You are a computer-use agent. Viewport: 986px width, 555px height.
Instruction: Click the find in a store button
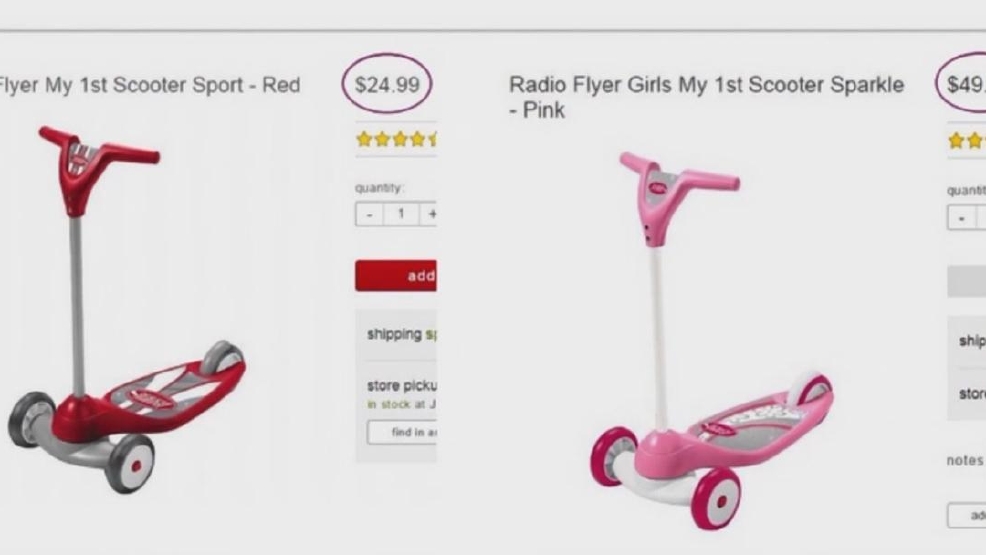402,432
